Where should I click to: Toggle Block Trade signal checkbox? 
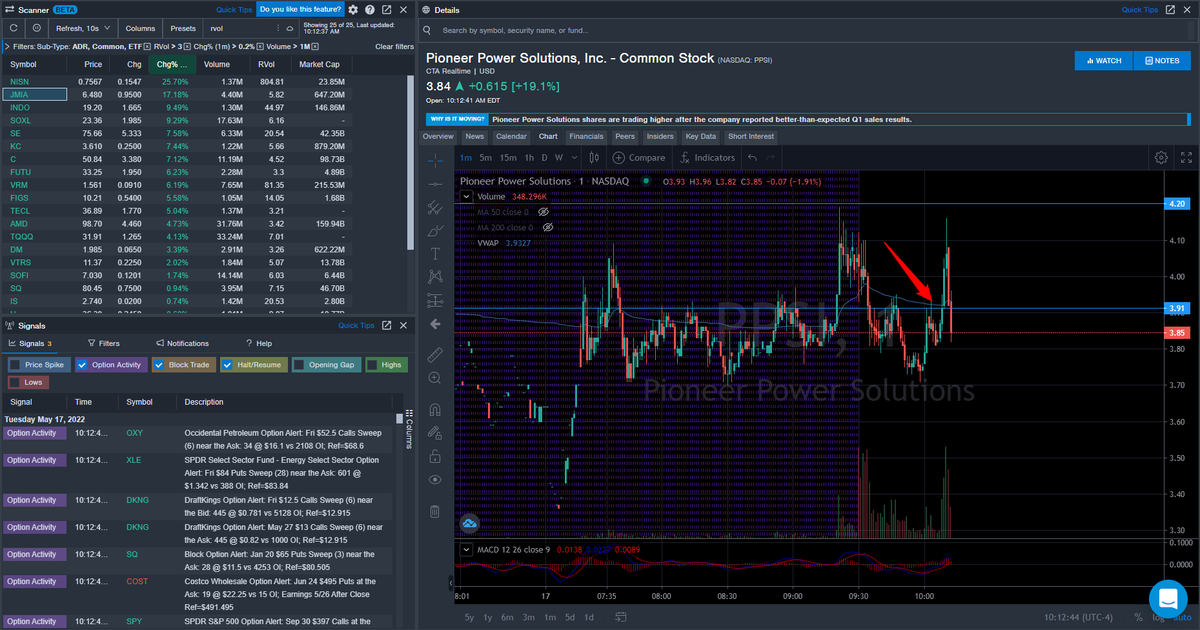(x=158, y=365)
